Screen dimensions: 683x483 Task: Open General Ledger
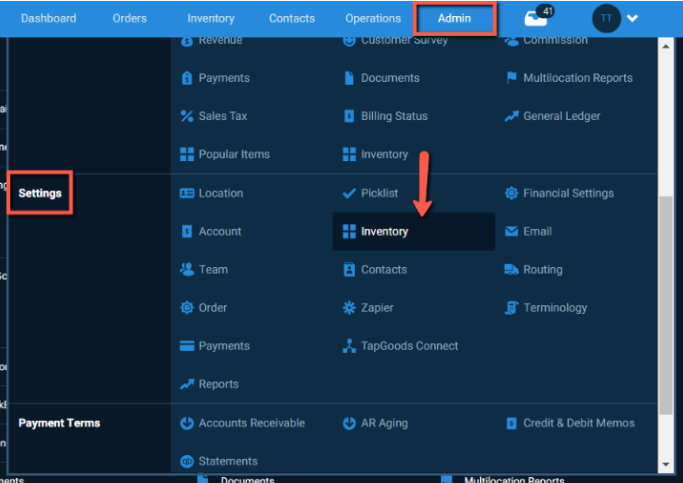pos(561,116)
